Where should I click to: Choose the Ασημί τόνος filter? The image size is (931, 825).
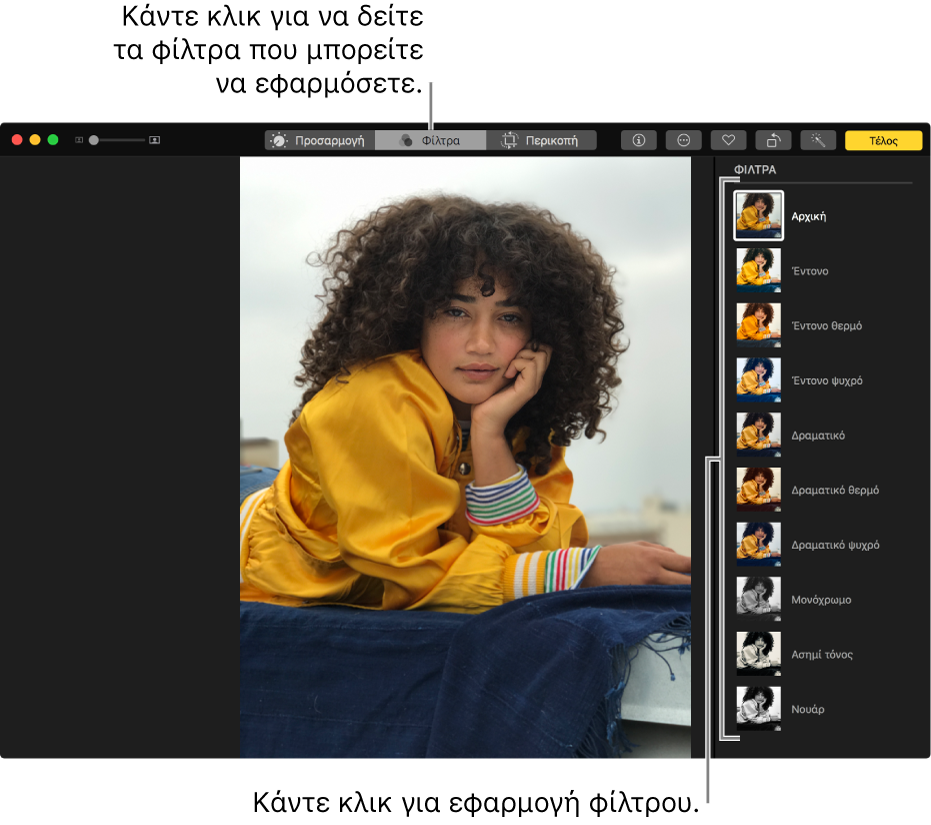click(758, 655)
